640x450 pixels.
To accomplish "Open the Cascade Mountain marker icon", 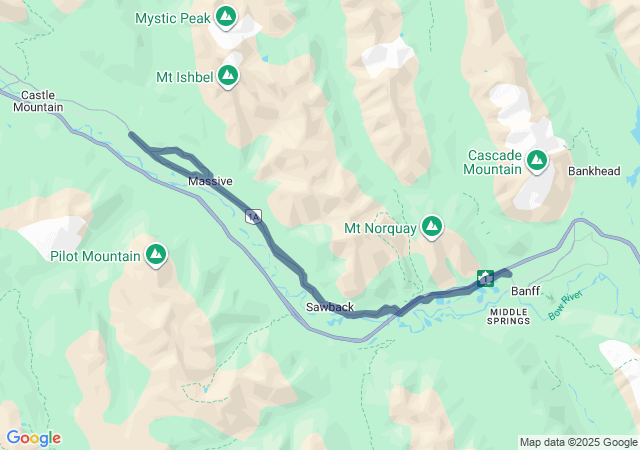I will tap(537, 161).
